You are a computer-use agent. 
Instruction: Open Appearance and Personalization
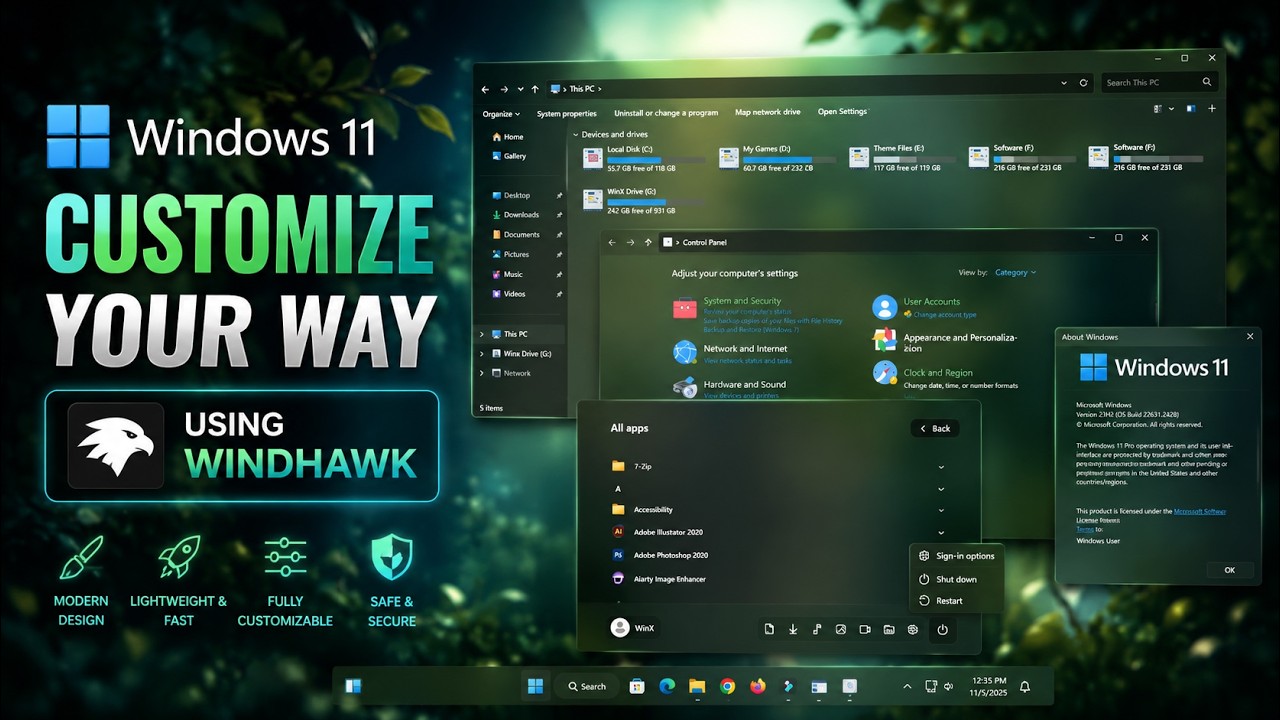[960, 342]
